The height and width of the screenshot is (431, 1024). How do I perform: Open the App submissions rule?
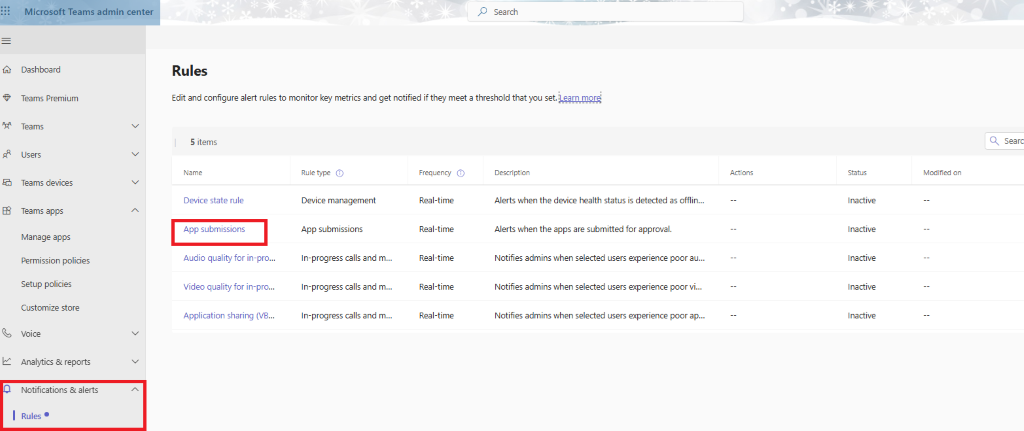coord(214,229)
